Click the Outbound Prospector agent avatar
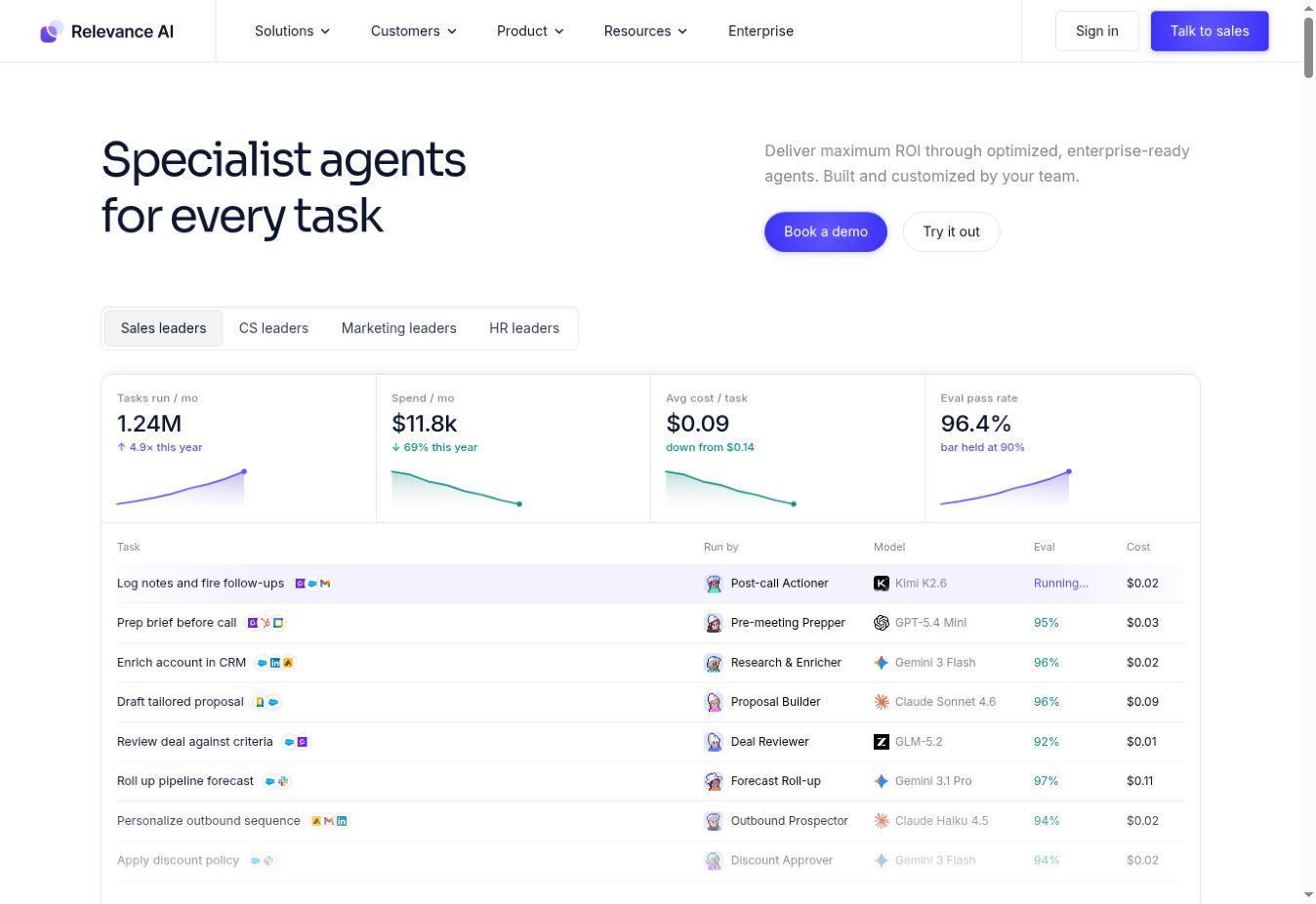Viewport: 1316px width, 904px height. point(714,821)
